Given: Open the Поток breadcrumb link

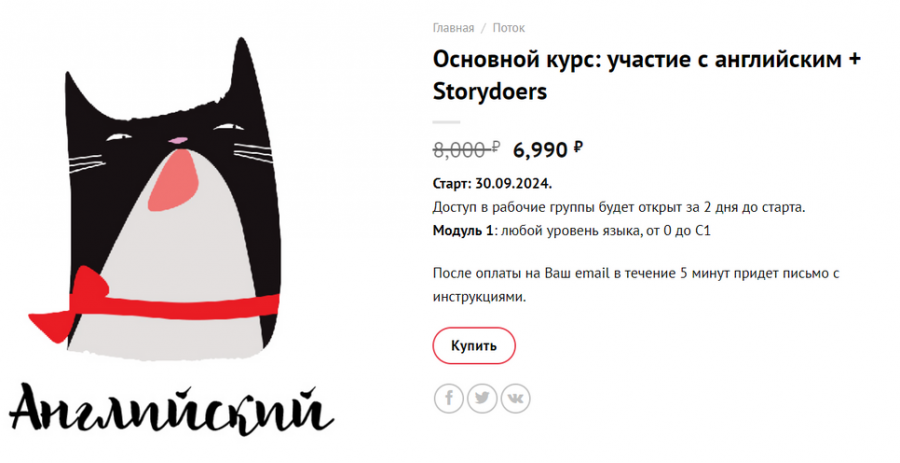Looking at the screenshot, I should point(508,28).
